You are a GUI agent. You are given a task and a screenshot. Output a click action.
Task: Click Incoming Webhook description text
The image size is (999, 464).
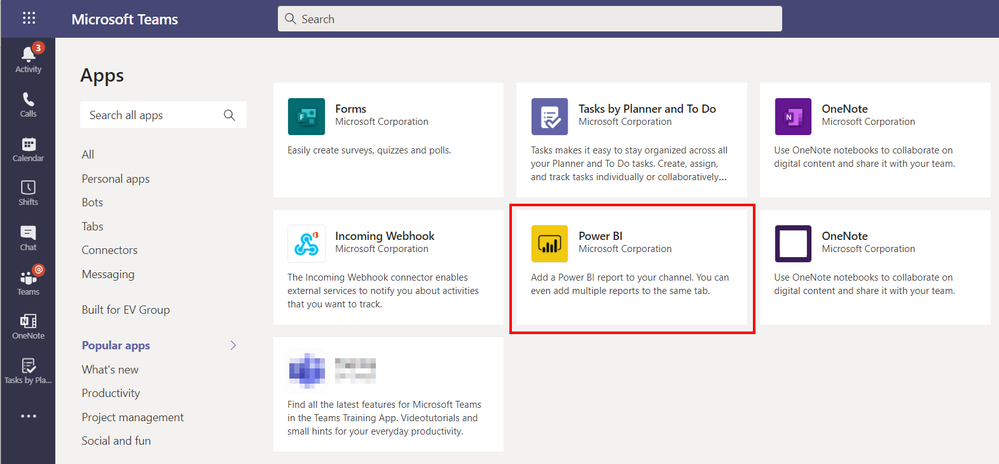coord(383,291)
